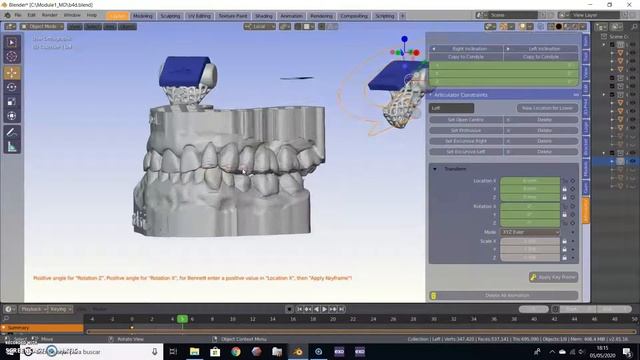Click the Scale Y value field
Screen dimensions: 640x360
click(x=530, y=249)
